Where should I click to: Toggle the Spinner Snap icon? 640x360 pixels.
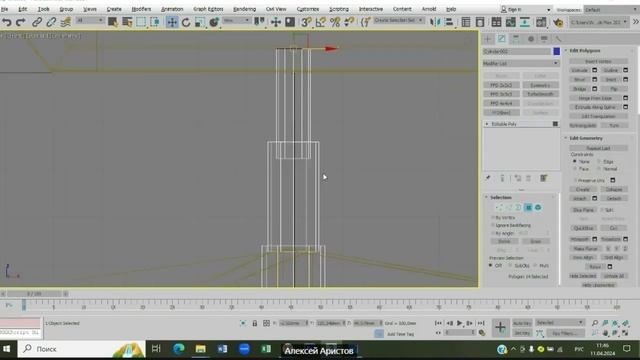click(349, 22)
